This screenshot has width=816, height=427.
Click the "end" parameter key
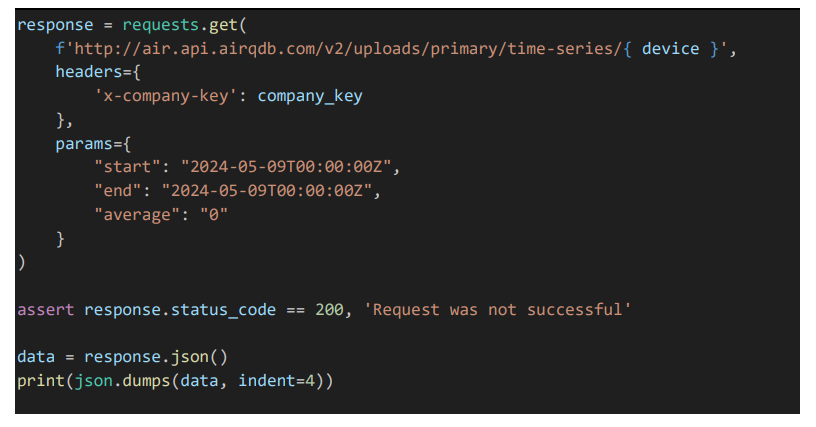coord(118,191)
